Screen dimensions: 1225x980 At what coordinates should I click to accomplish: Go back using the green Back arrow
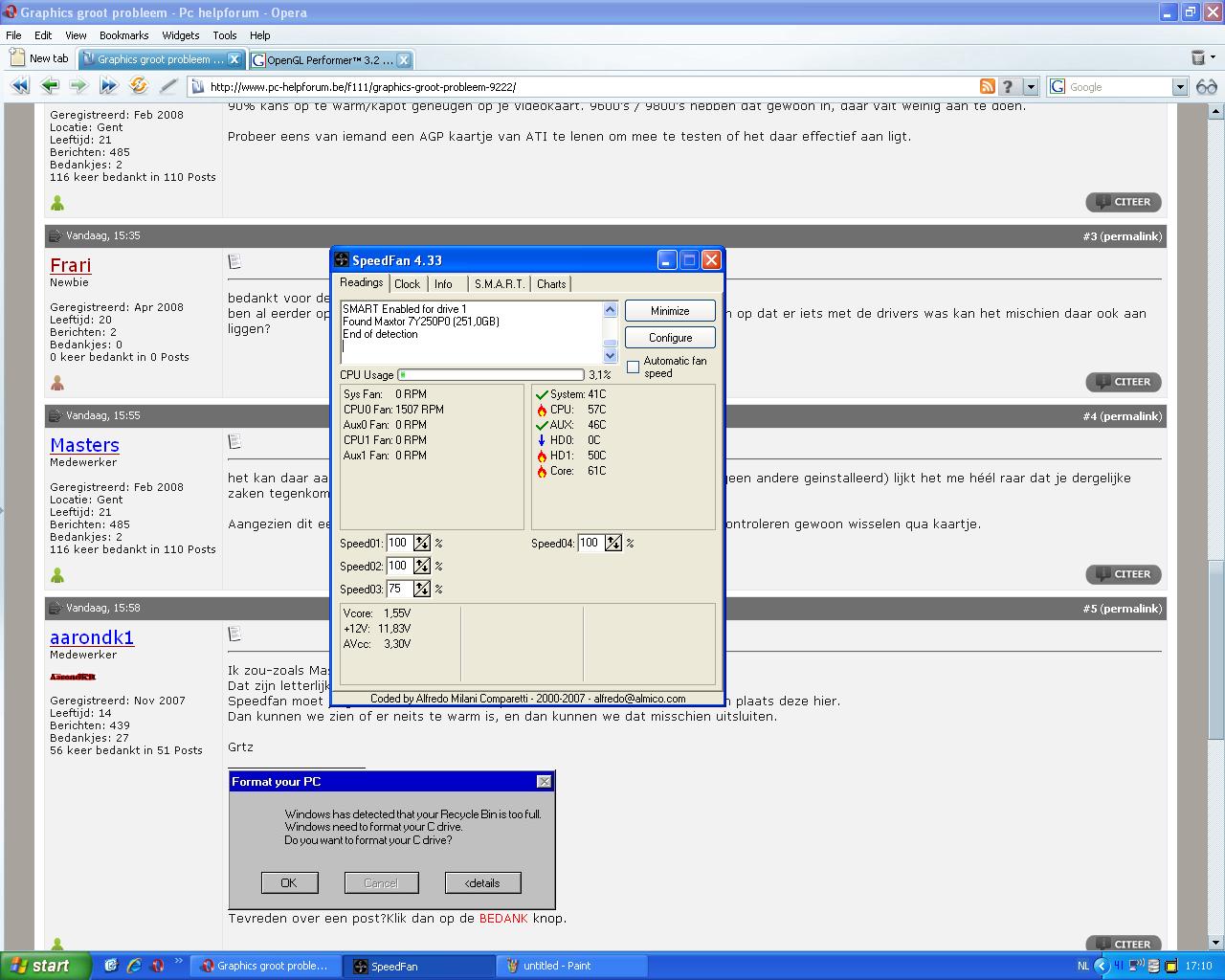coord(50,86)
